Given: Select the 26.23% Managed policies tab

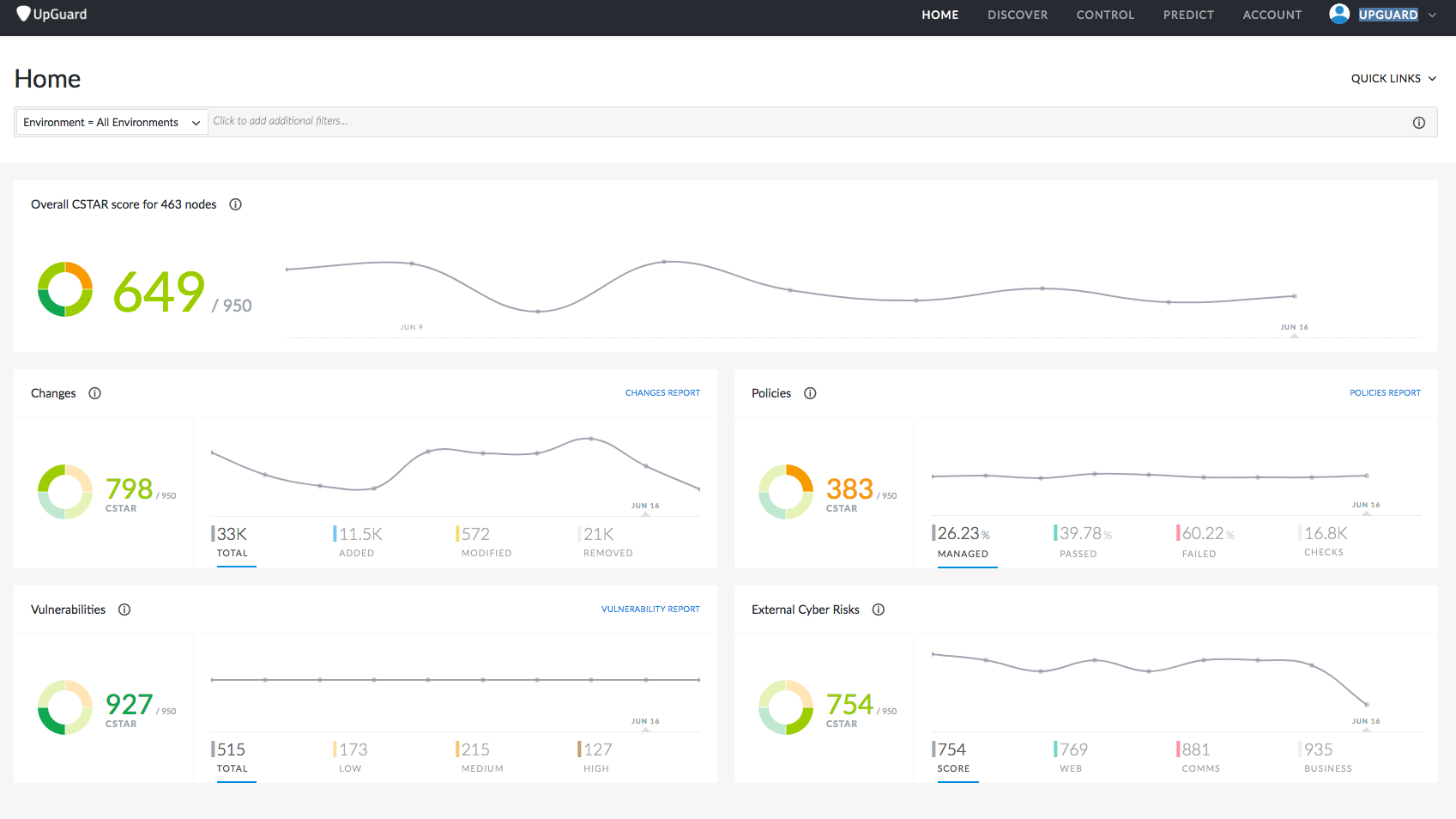Looking at the screenshot, I should point(964,543).
